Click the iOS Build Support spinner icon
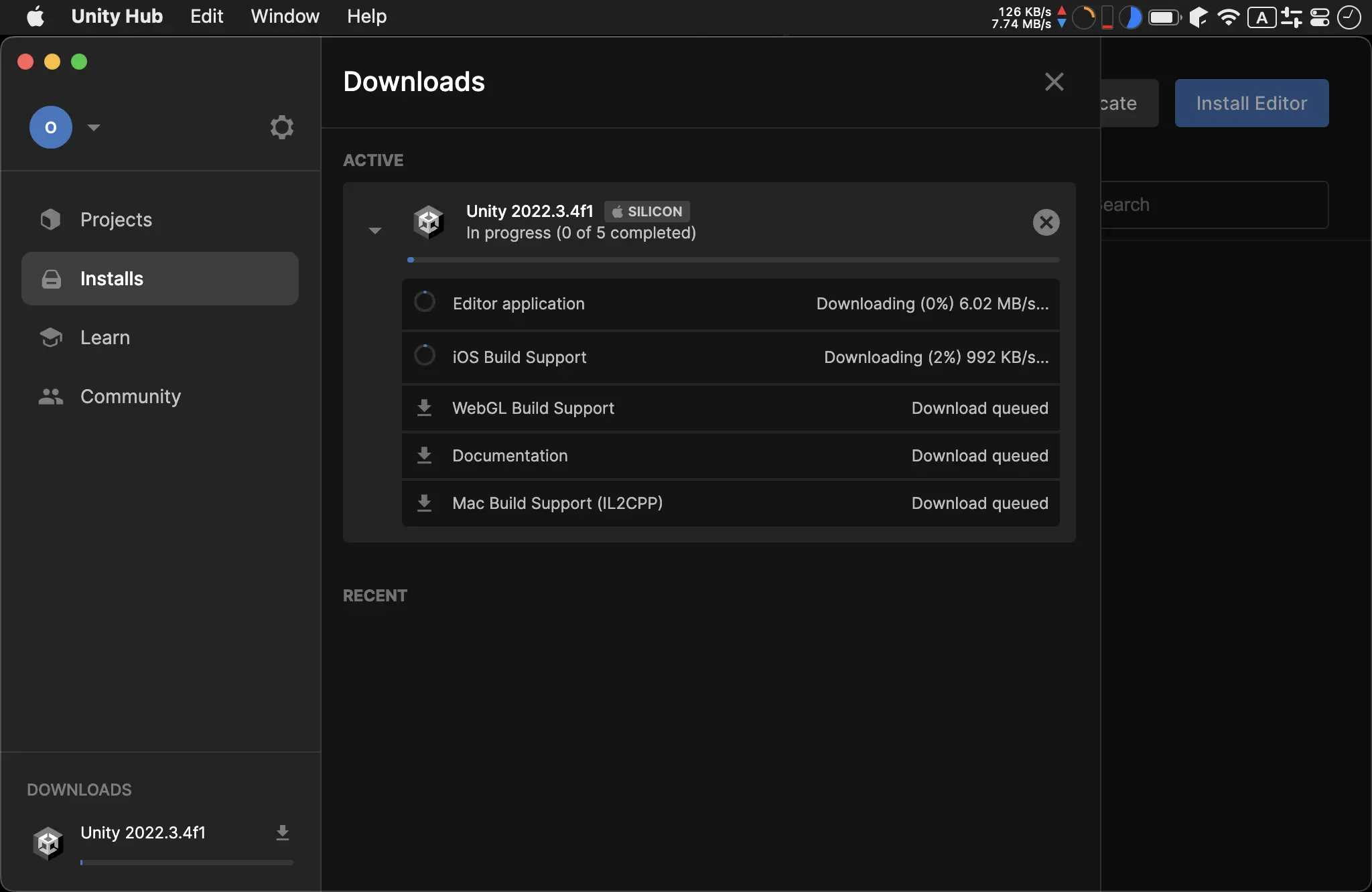 (x=425, y=356)
